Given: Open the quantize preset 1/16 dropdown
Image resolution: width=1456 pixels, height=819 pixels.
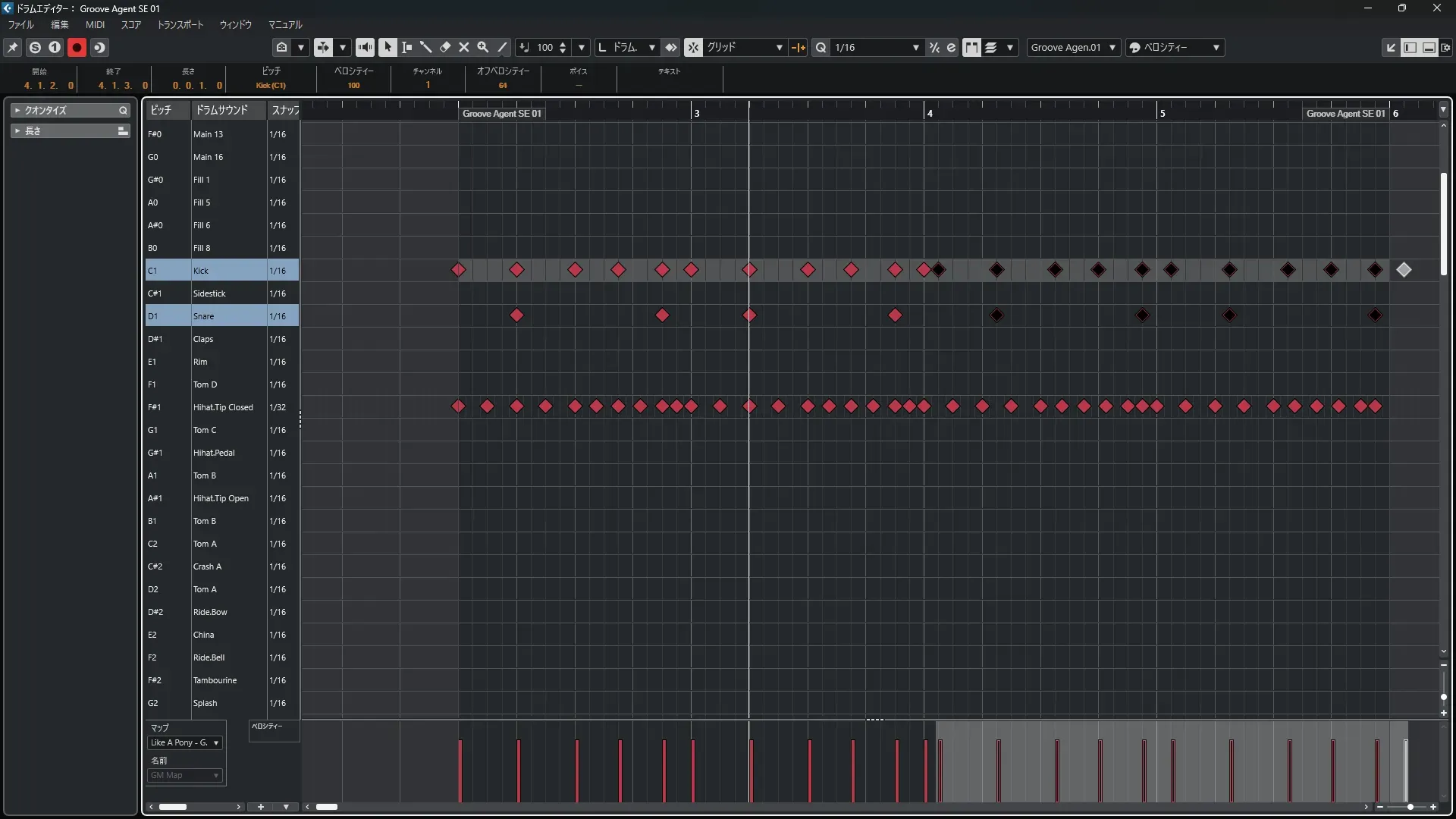Looking at the screenshot, I should (877, 47).
